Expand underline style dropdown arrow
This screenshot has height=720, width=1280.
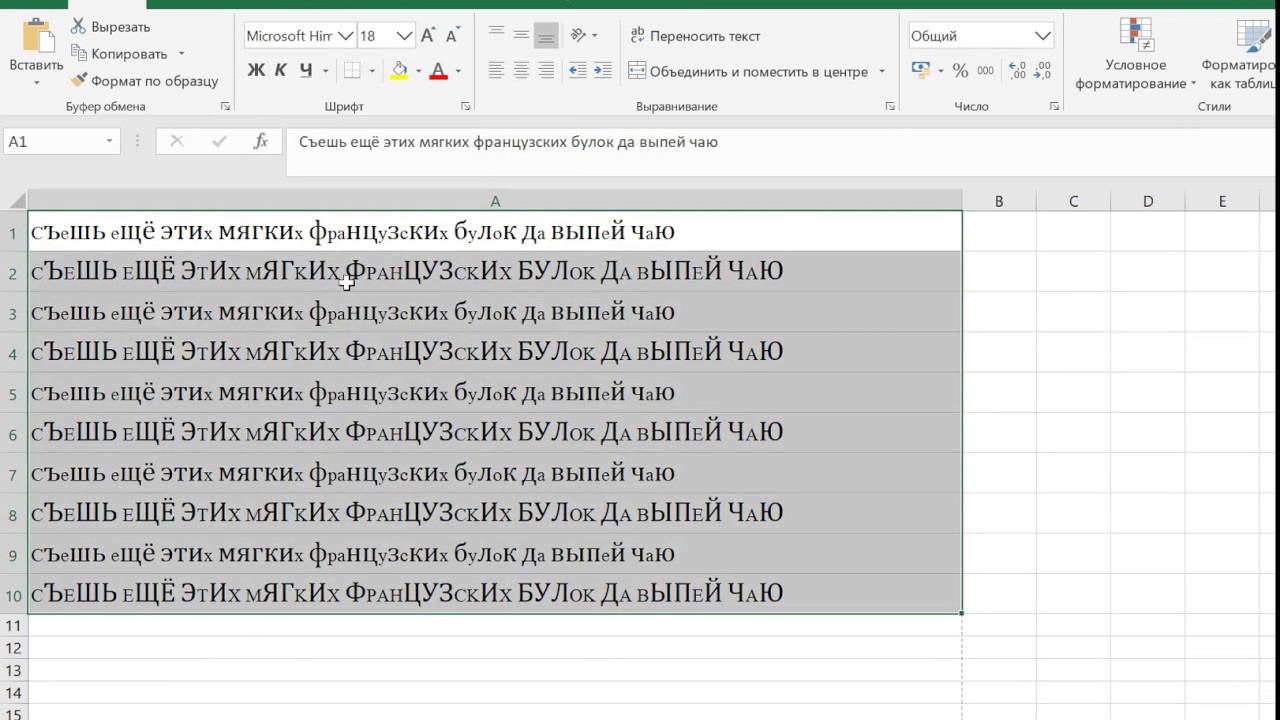(x=326, y=71)
